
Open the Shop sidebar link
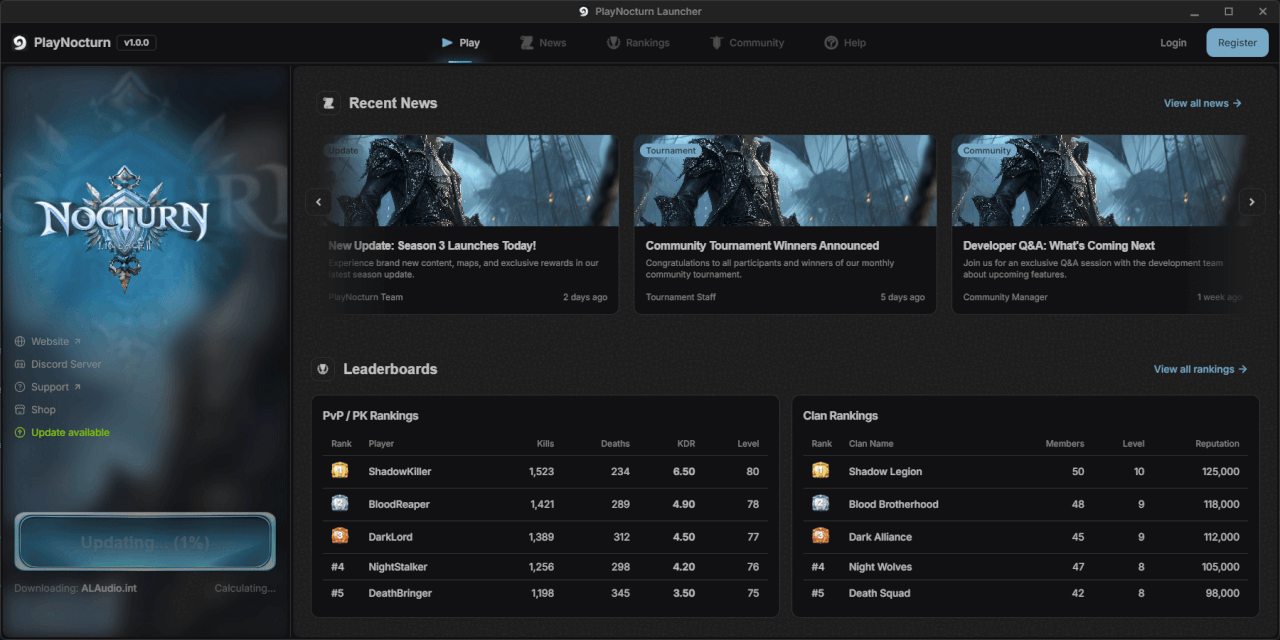(35, 410)
